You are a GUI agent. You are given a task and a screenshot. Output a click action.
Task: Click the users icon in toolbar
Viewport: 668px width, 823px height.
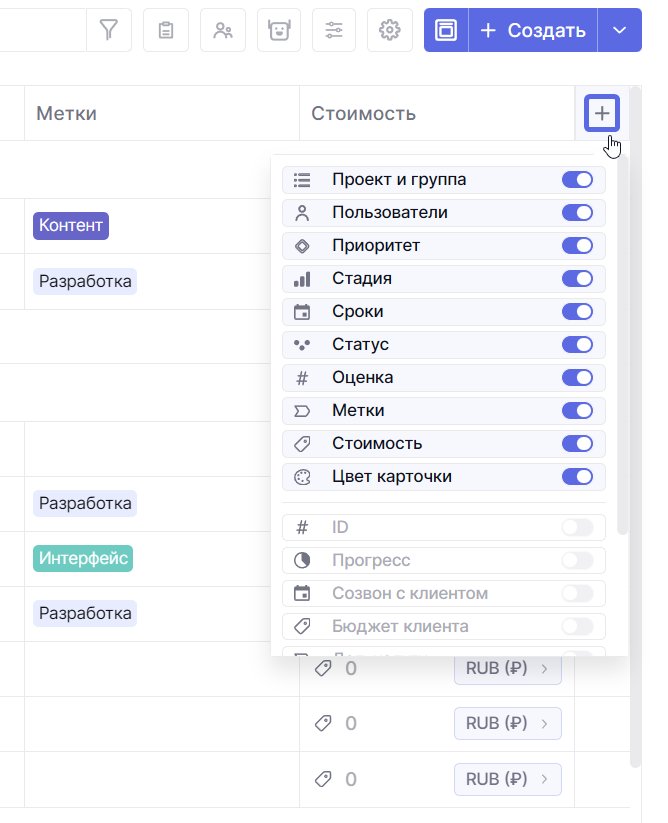pyautogui.click(x=223, y=31)
